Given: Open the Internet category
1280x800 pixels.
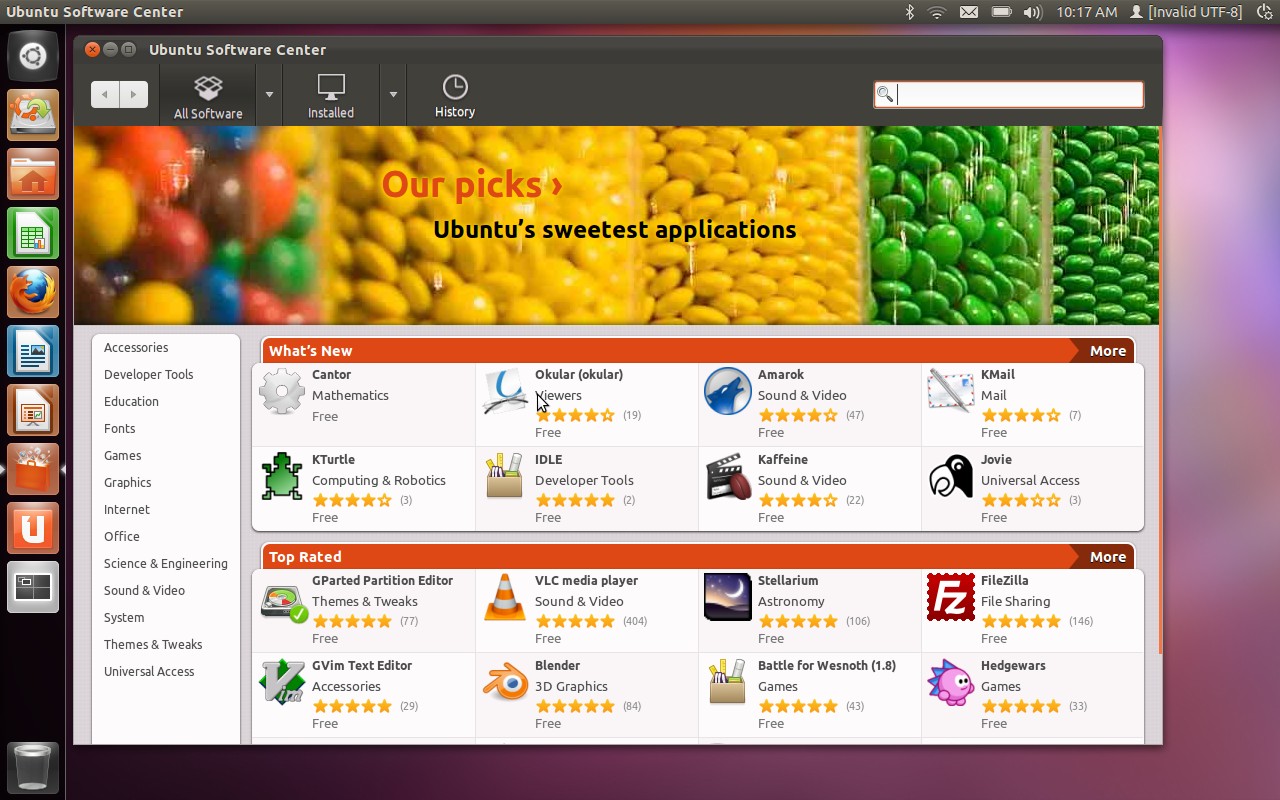Looking at the screenshot, I should pos(127,509).
